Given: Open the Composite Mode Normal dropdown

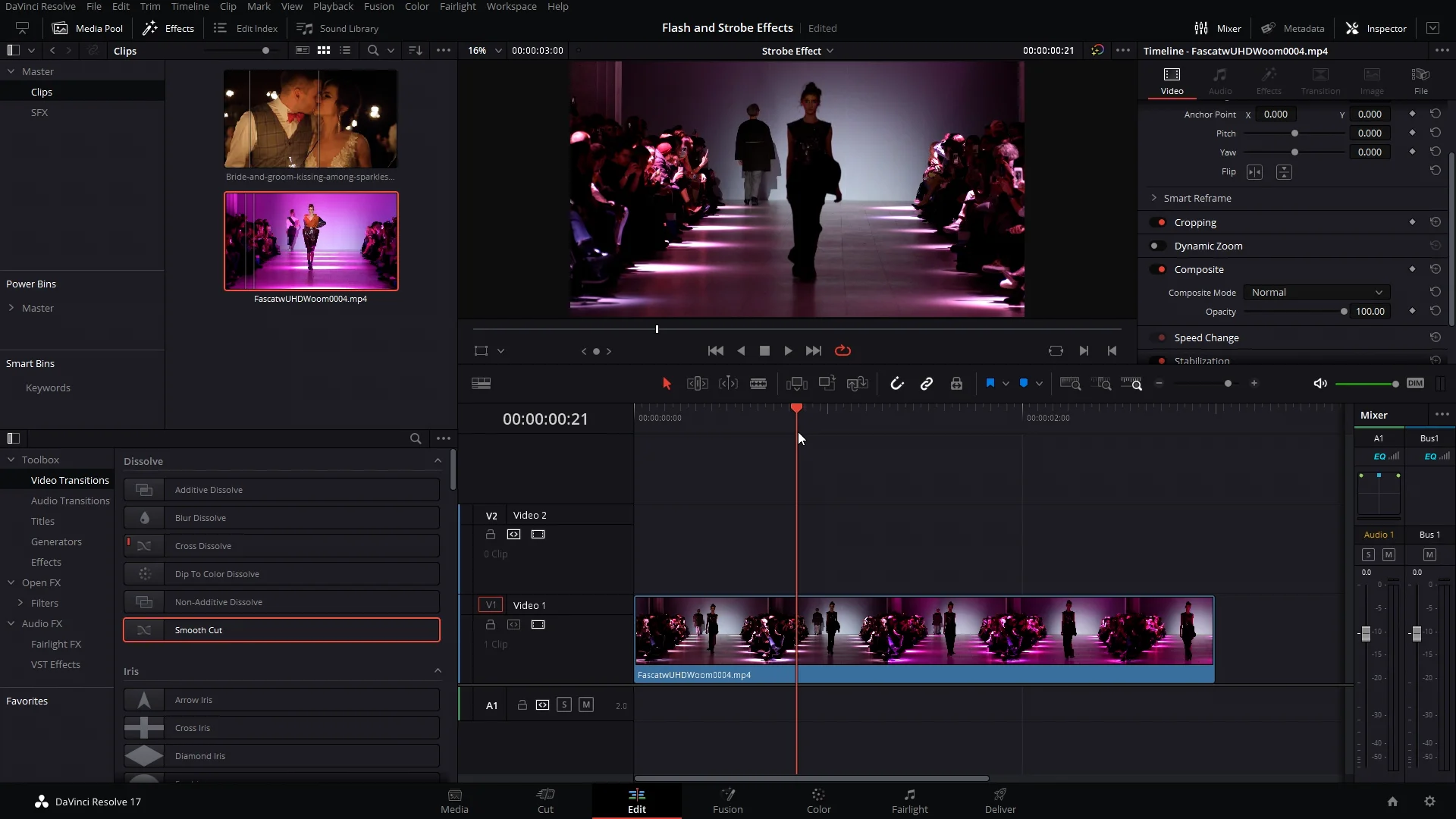Looking at the screenshot, I should pos(1316,293).
